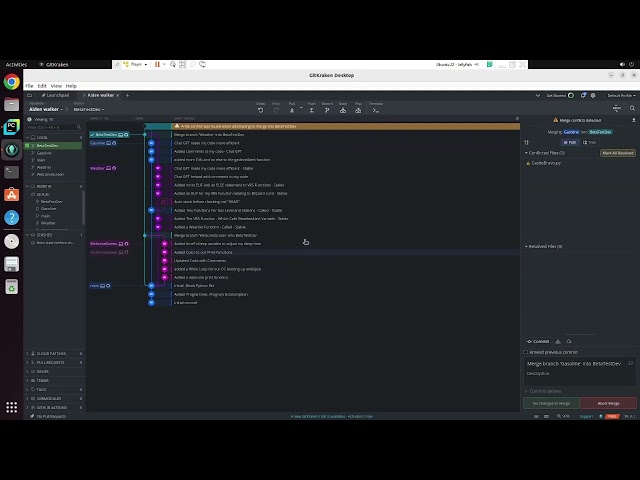
Task: Open the Default Profile dropdown
Action: [x=622, y=96]
